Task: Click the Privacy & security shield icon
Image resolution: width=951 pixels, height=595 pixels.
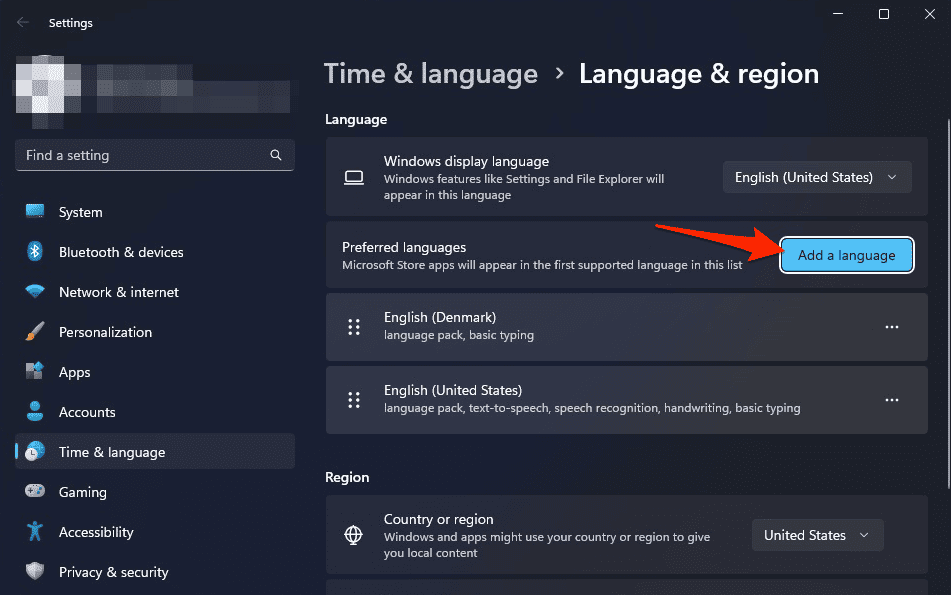Action: coord(35,572)
